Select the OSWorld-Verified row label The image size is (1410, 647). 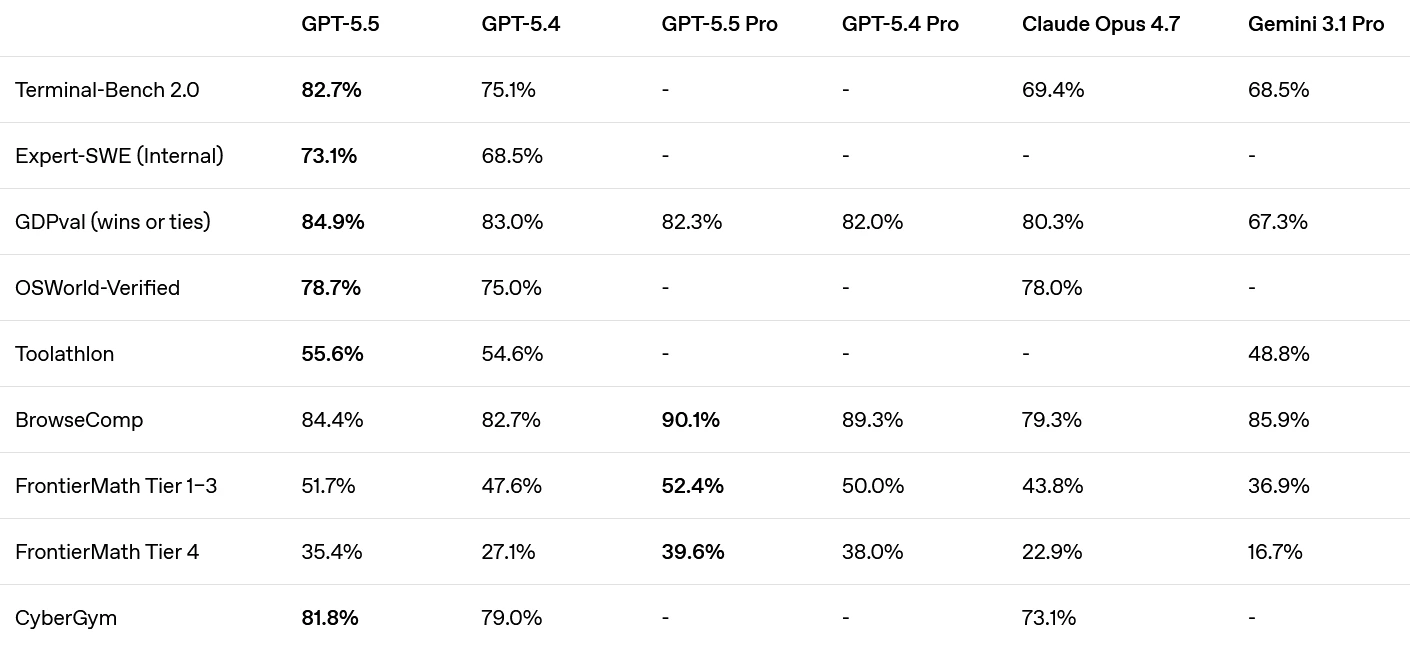pos(97,288)
